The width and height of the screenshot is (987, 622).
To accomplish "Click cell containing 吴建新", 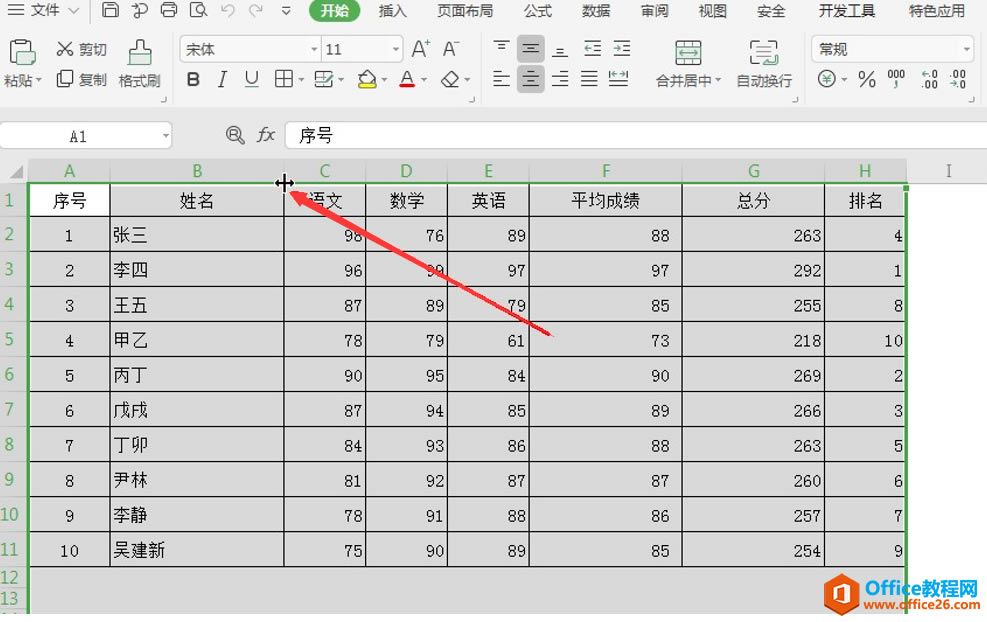I will coord(196,550).
